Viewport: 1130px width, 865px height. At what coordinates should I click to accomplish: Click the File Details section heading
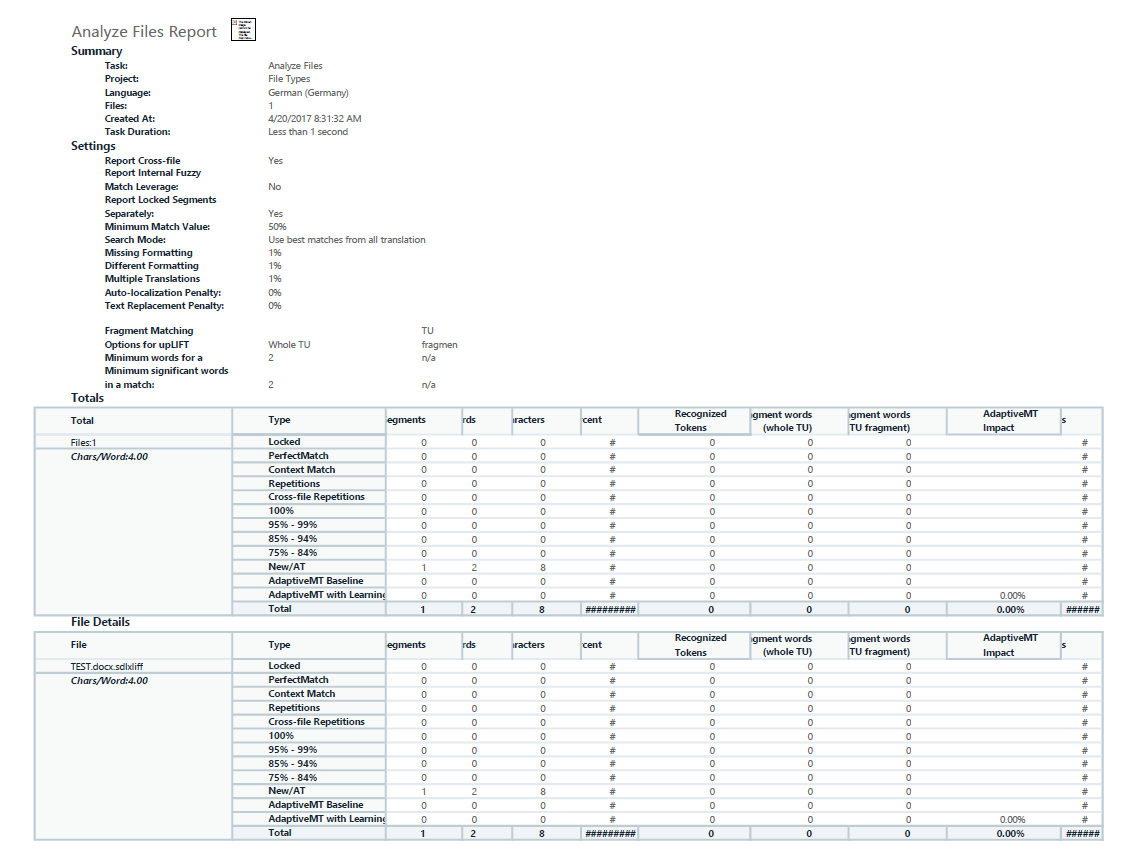click(100, 622)
